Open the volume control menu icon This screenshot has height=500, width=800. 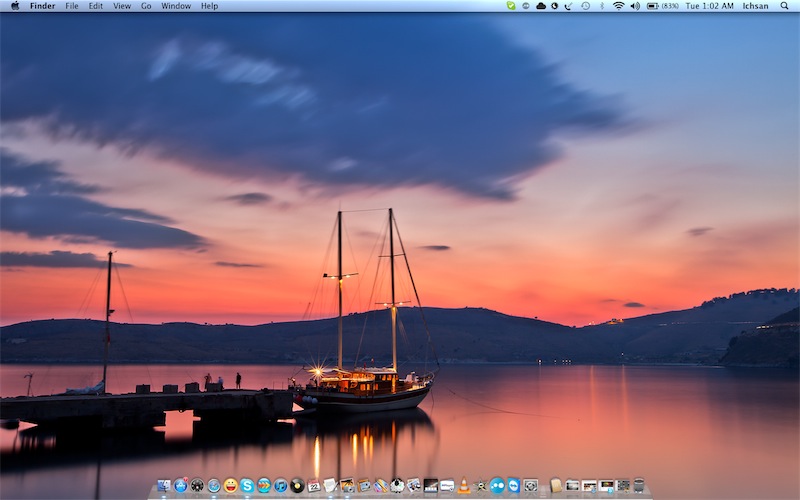pos(635,6)
